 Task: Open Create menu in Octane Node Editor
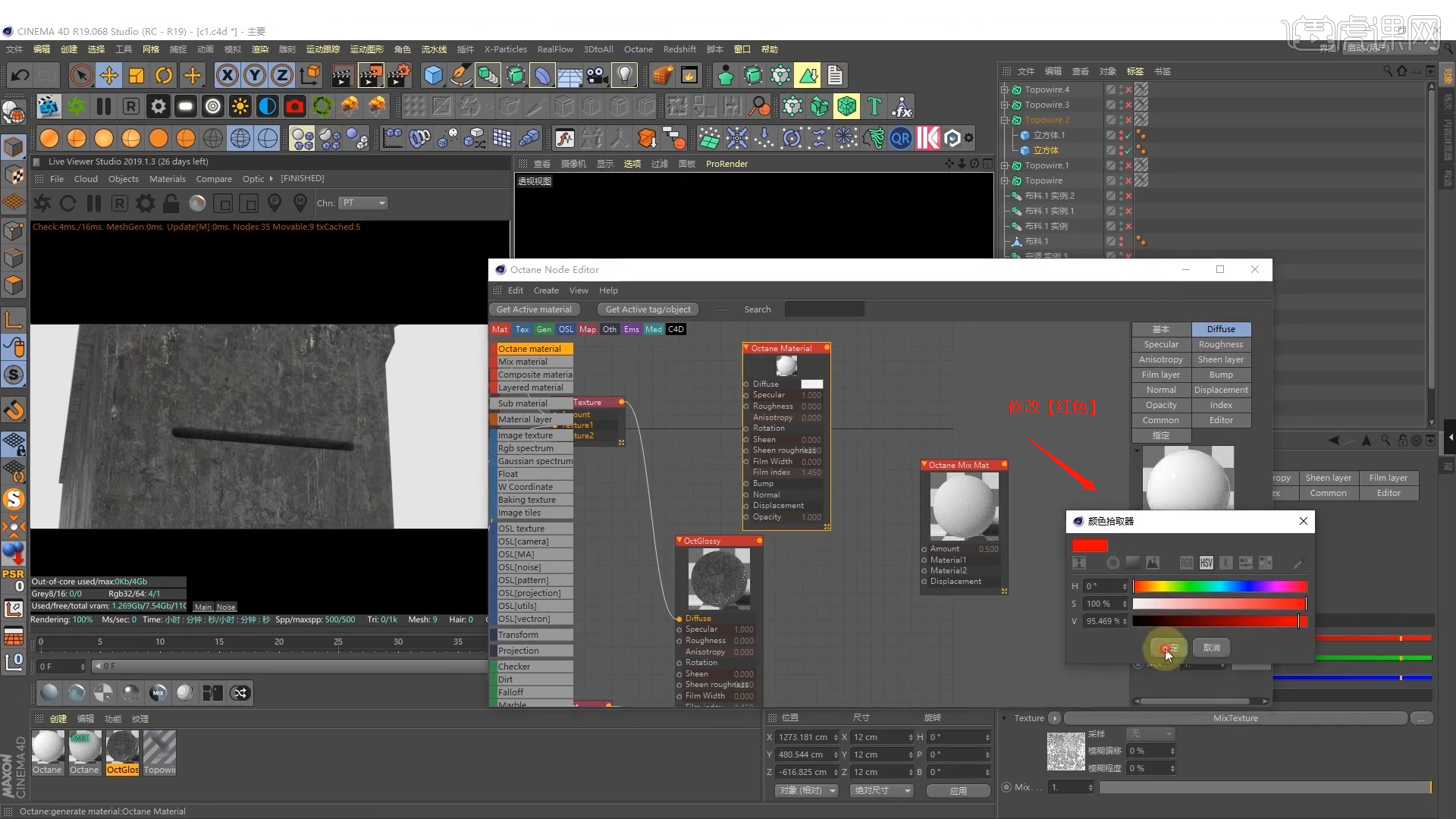pos(546,290)
